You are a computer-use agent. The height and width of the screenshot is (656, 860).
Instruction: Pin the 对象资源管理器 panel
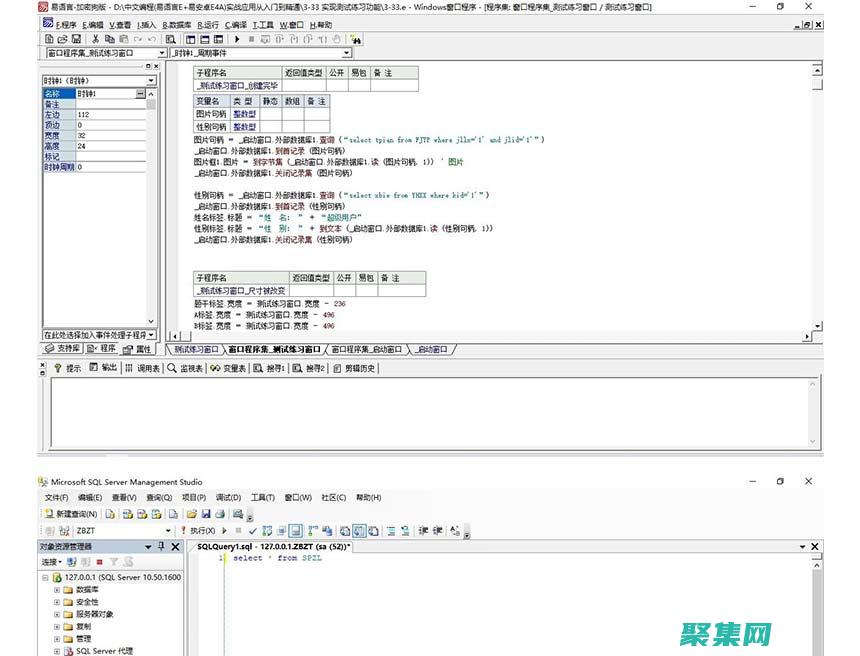(x=161, y=546)
